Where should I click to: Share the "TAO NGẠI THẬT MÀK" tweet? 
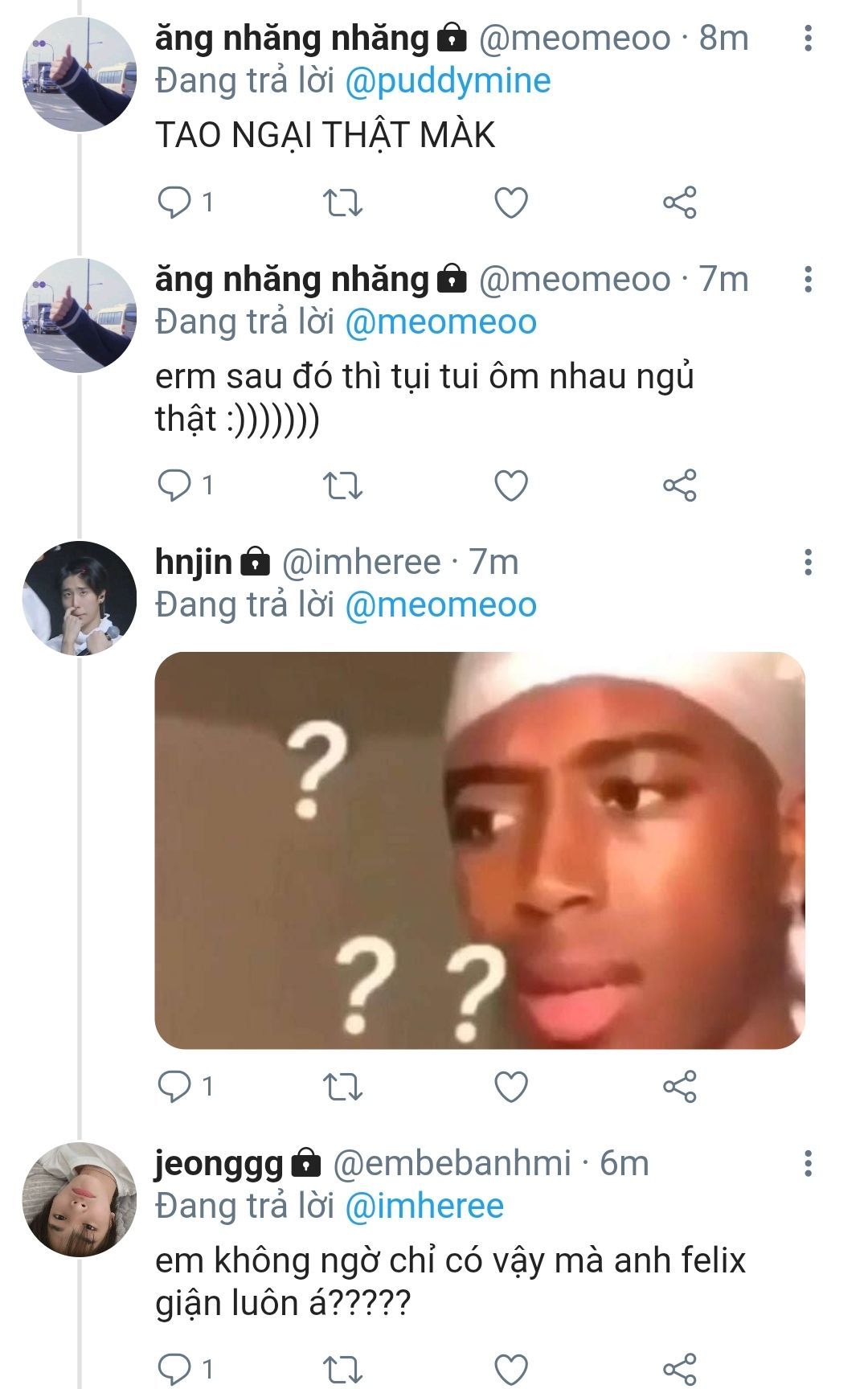[680, 203]
